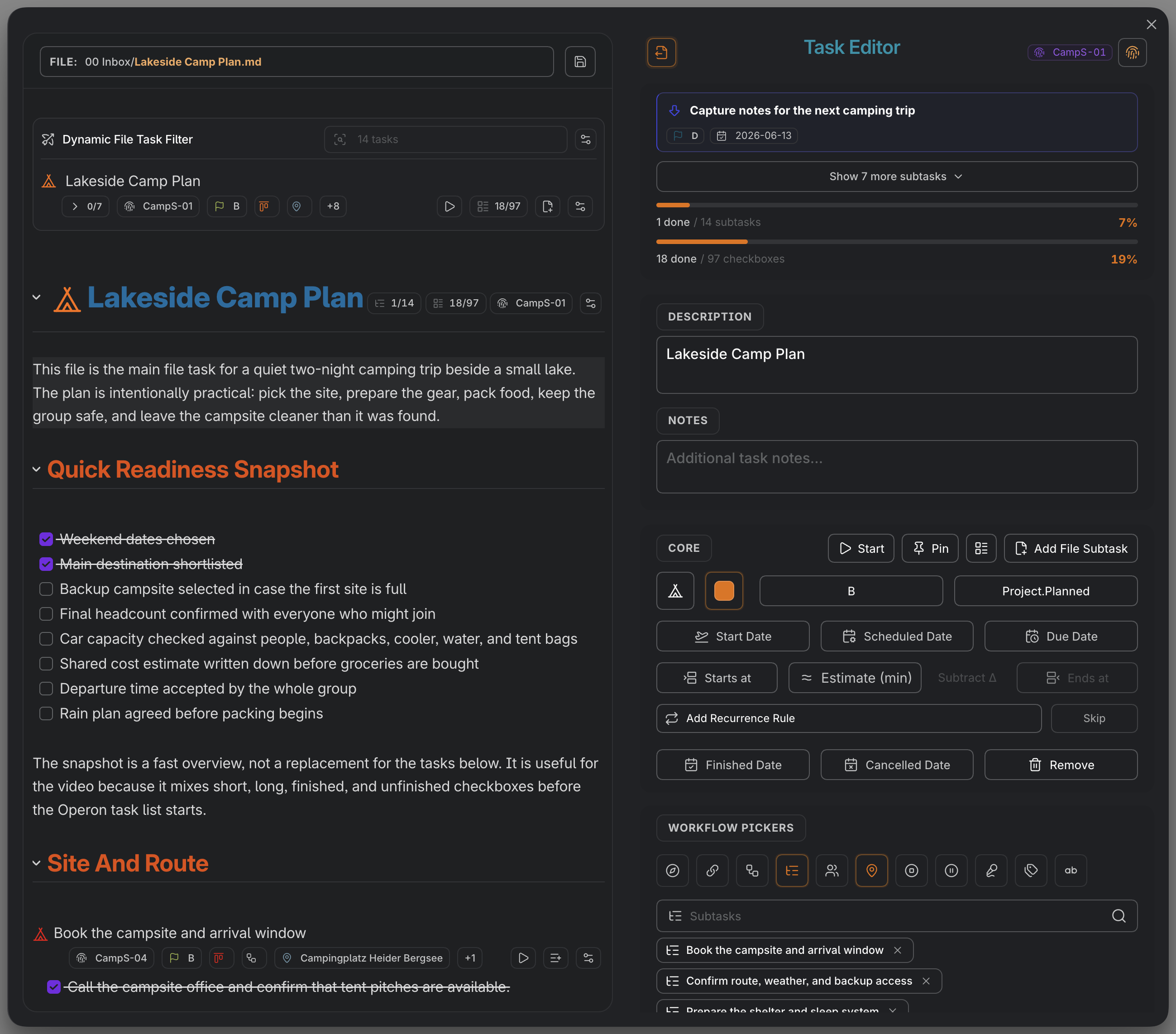
Task: Select the location pin workflow picker
Action: [x=872, y=870]
